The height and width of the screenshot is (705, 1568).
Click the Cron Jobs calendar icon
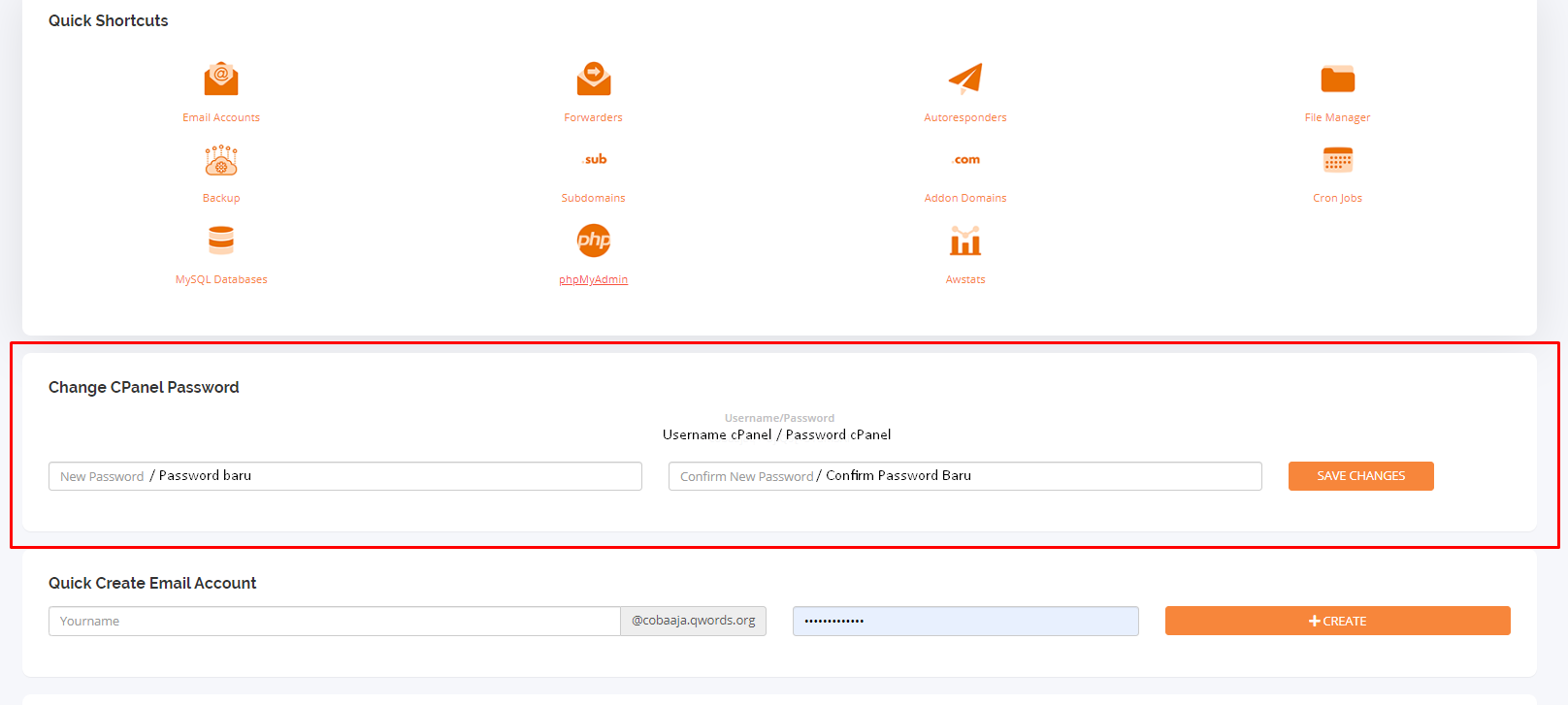(1337, 160)
